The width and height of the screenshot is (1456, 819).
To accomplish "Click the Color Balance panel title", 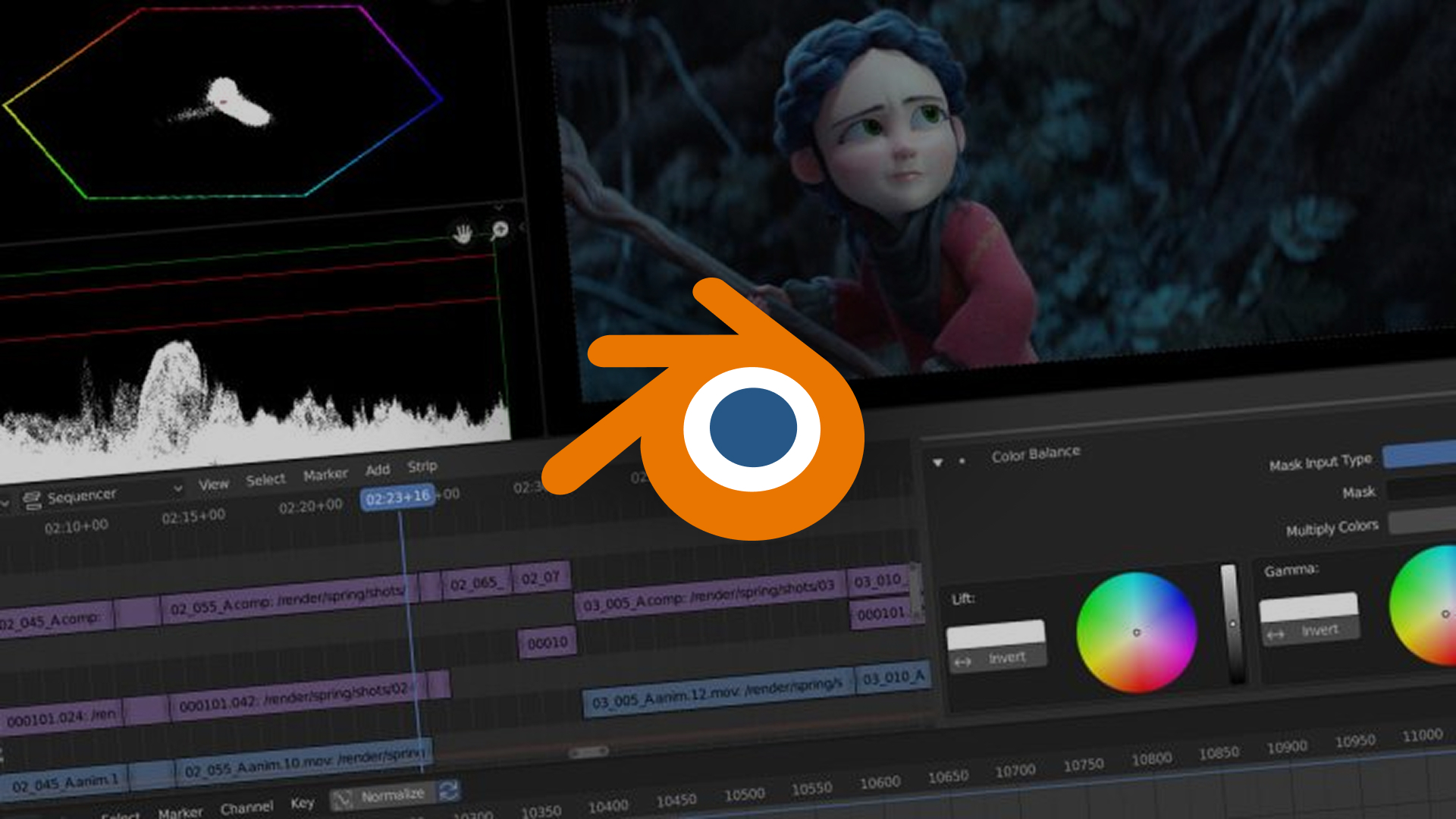I will [x=1036, y=454].
